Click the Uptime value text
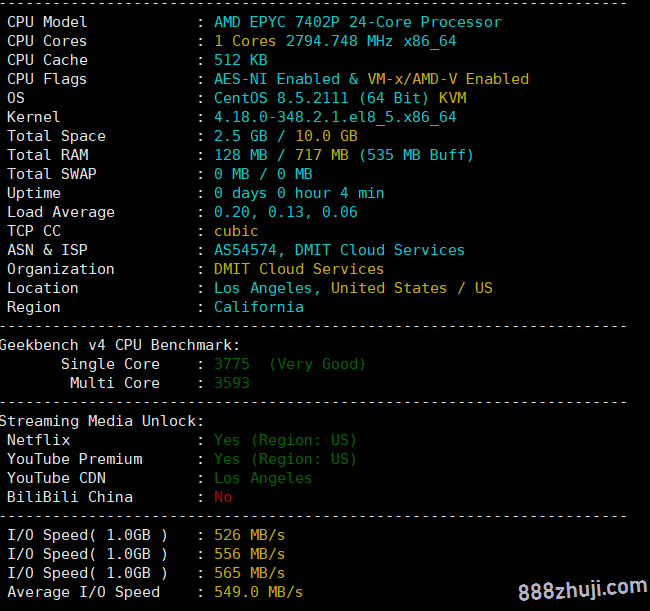The width and height of the screenshot is (650, 611). point(298,193)
